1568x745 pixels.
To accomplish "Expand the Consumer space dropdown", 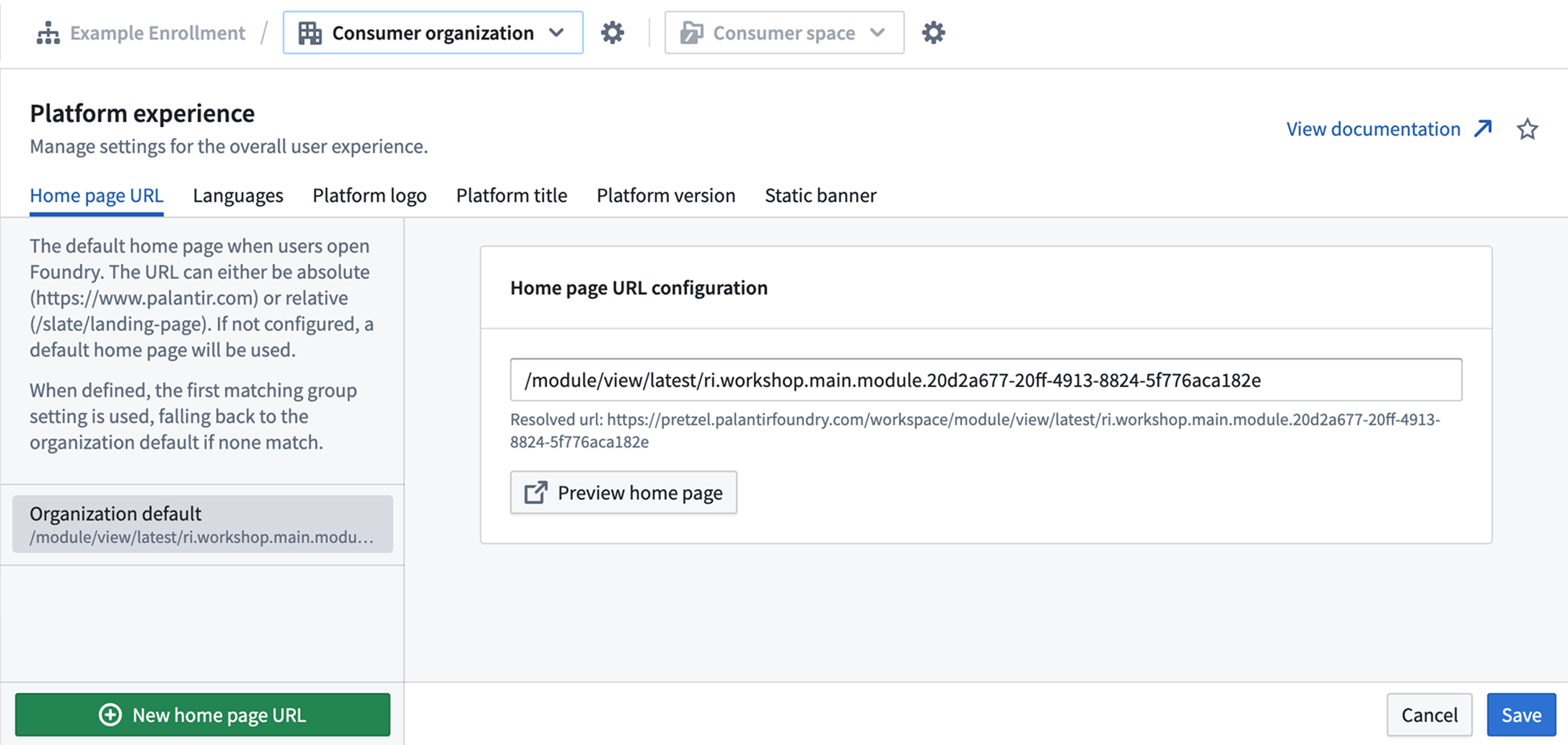I will pyautogui.click(x=877, y=33).
